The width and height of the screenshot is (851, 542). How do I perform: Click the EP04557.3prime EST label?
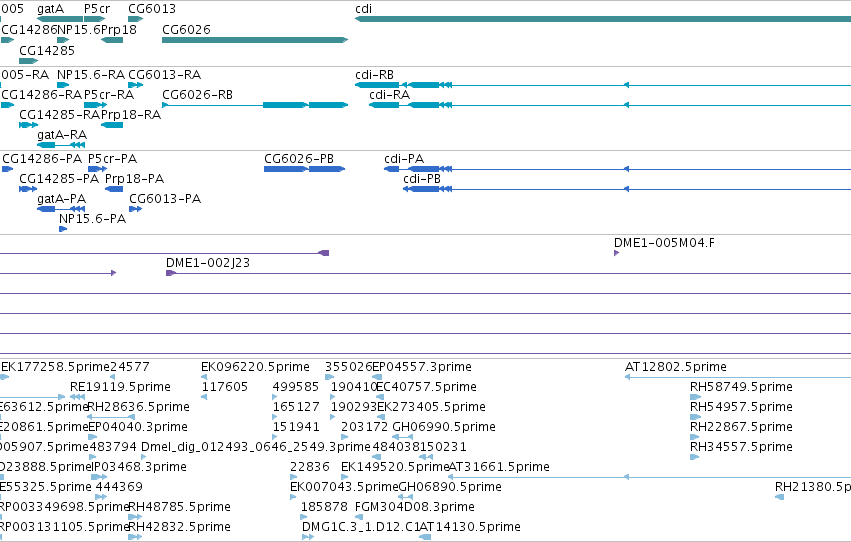tap(422, 367)
